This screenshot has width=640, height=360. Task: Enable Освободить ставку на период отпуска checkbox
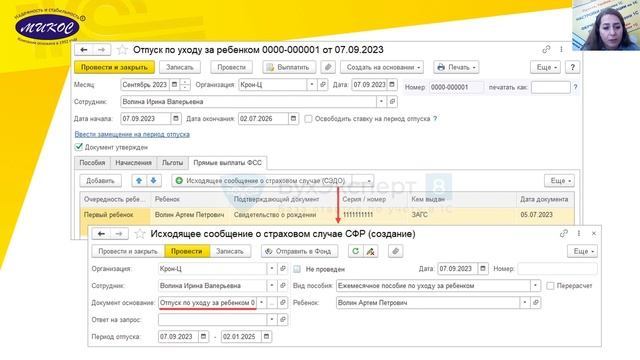[308, 119]
